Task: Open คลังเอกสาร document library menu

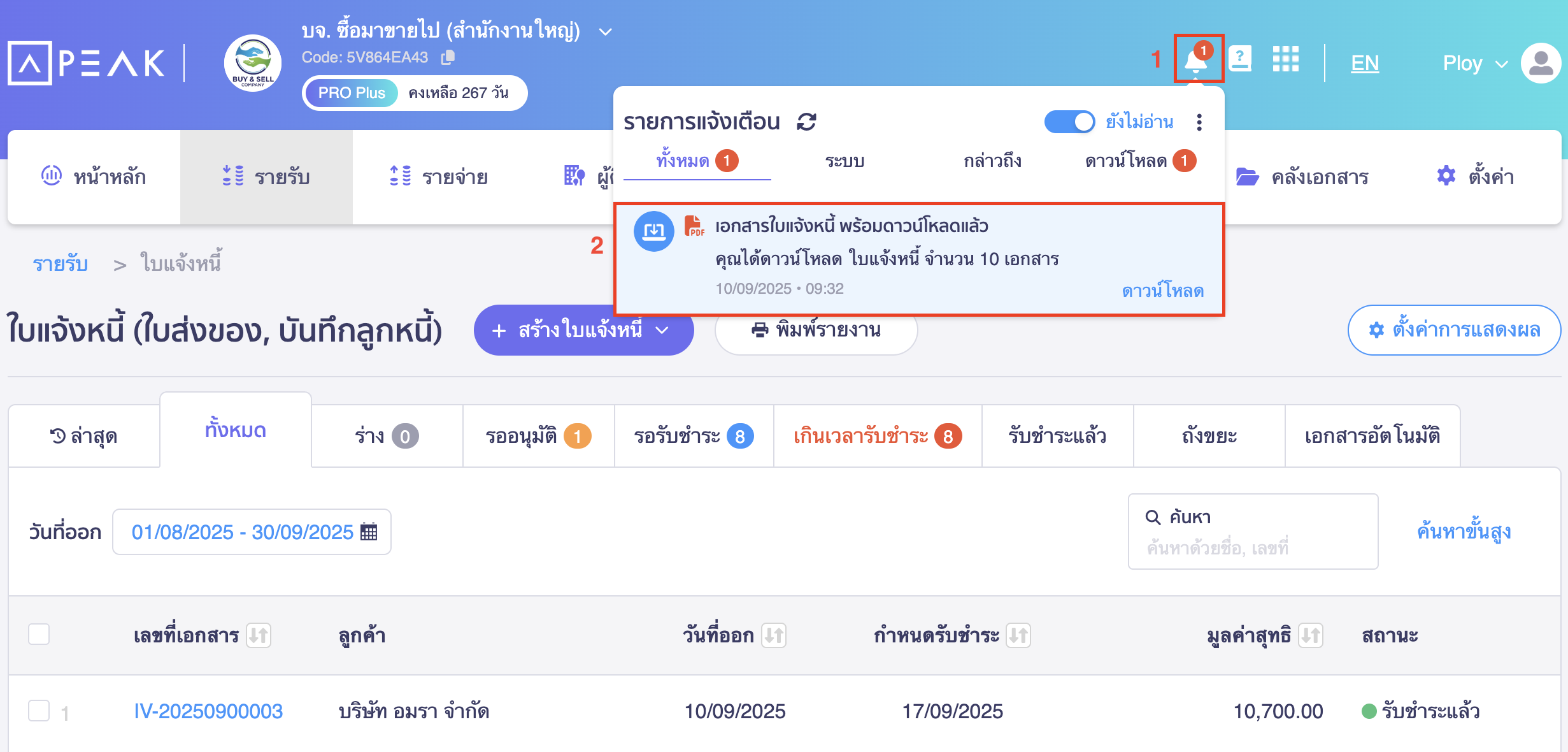Action: point(1302,177)
